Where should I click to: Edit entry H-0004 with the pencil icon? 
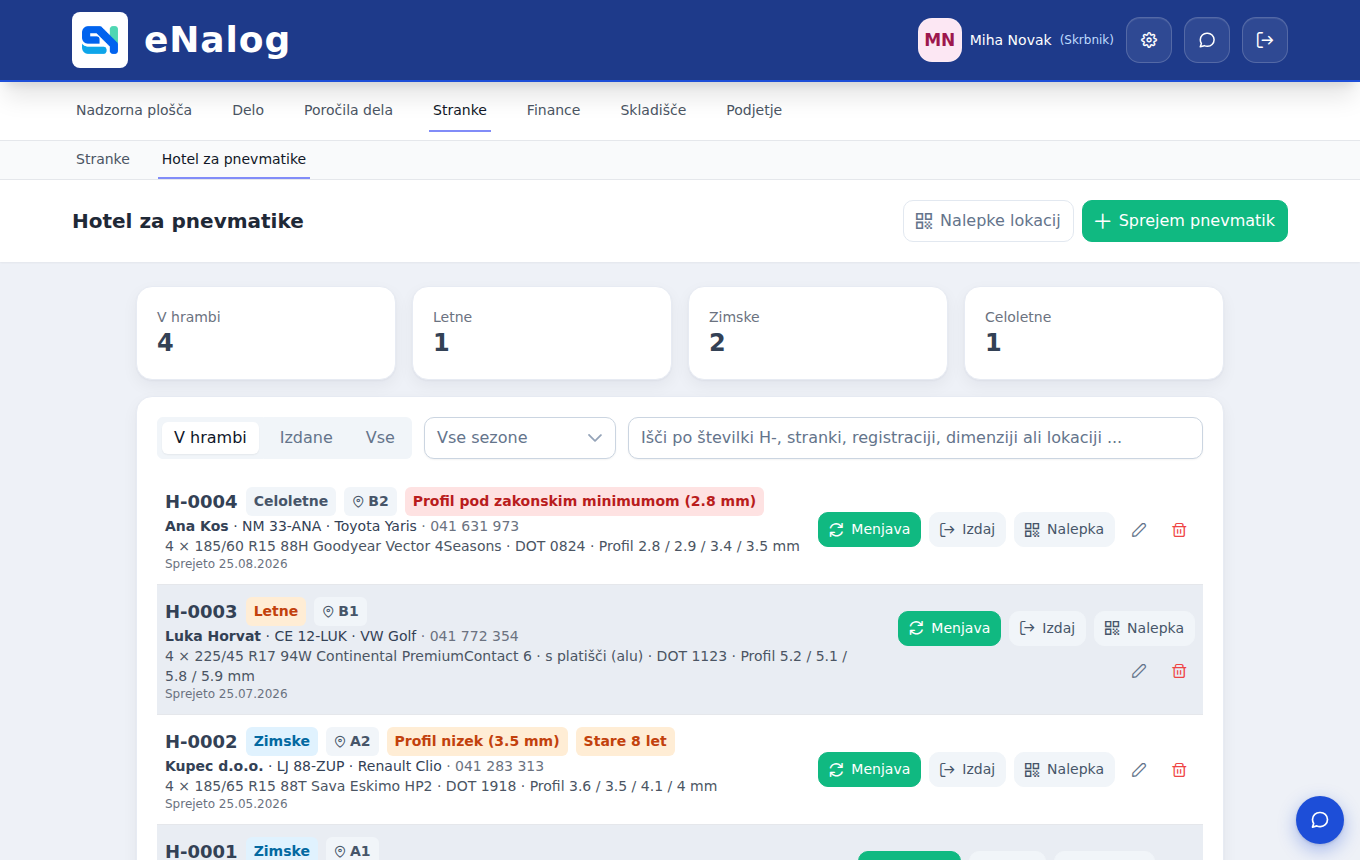tap(1139, 530)
